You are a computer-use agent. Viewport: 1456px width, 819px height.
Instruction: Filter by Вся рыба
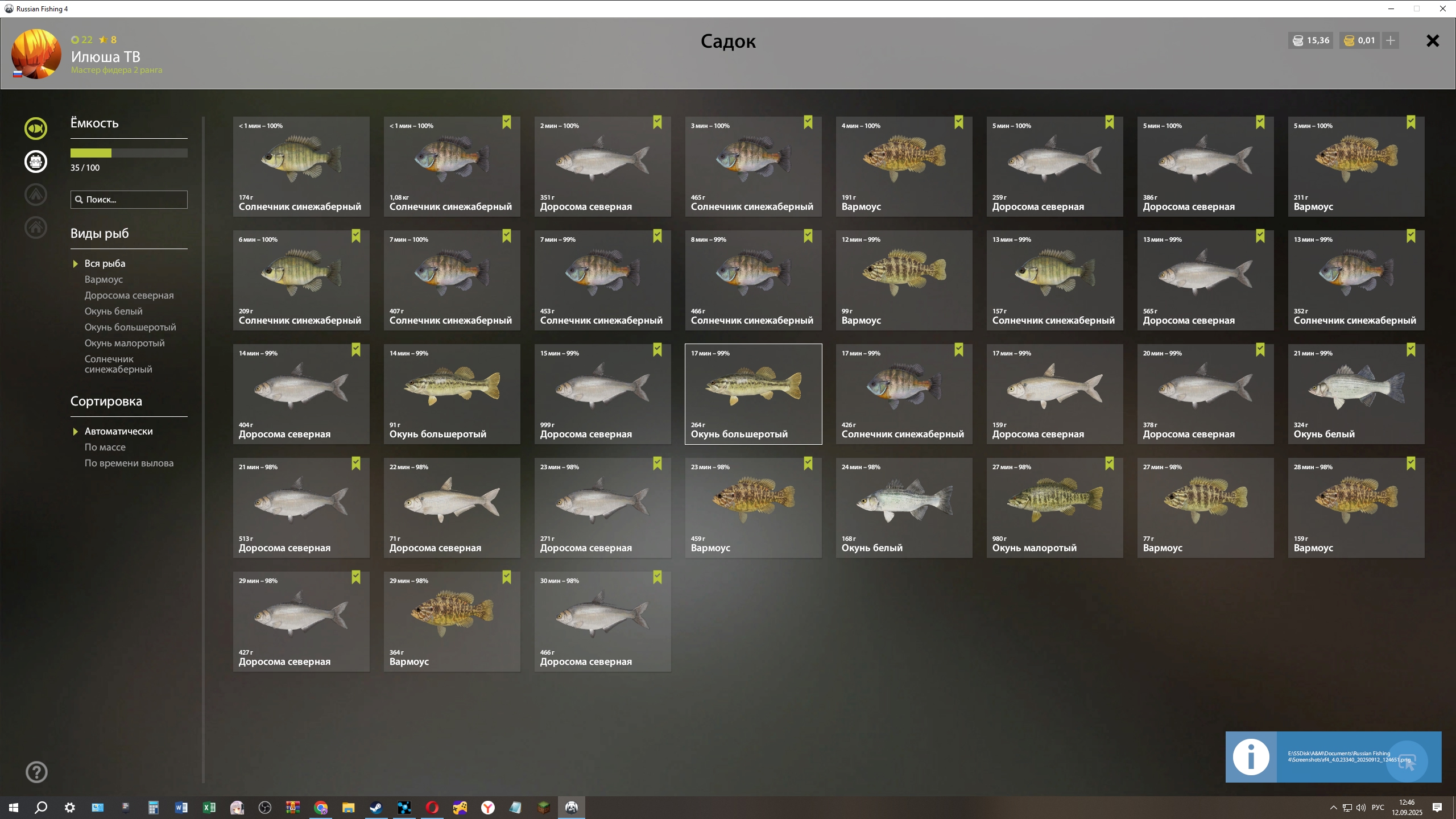(x=105, y=263)
